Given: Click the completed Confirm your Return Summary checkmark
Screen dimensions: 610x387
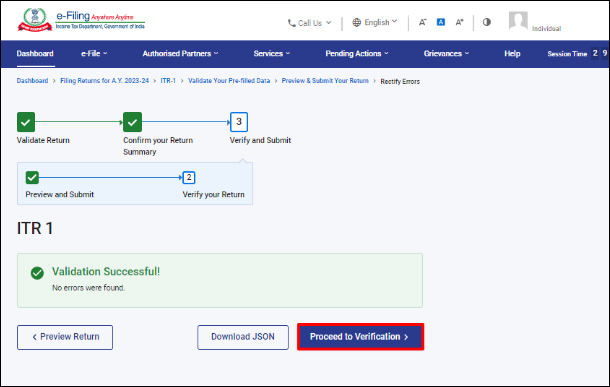Looking at the screenshot, I should pyautogui.click(x=132, y=122).
